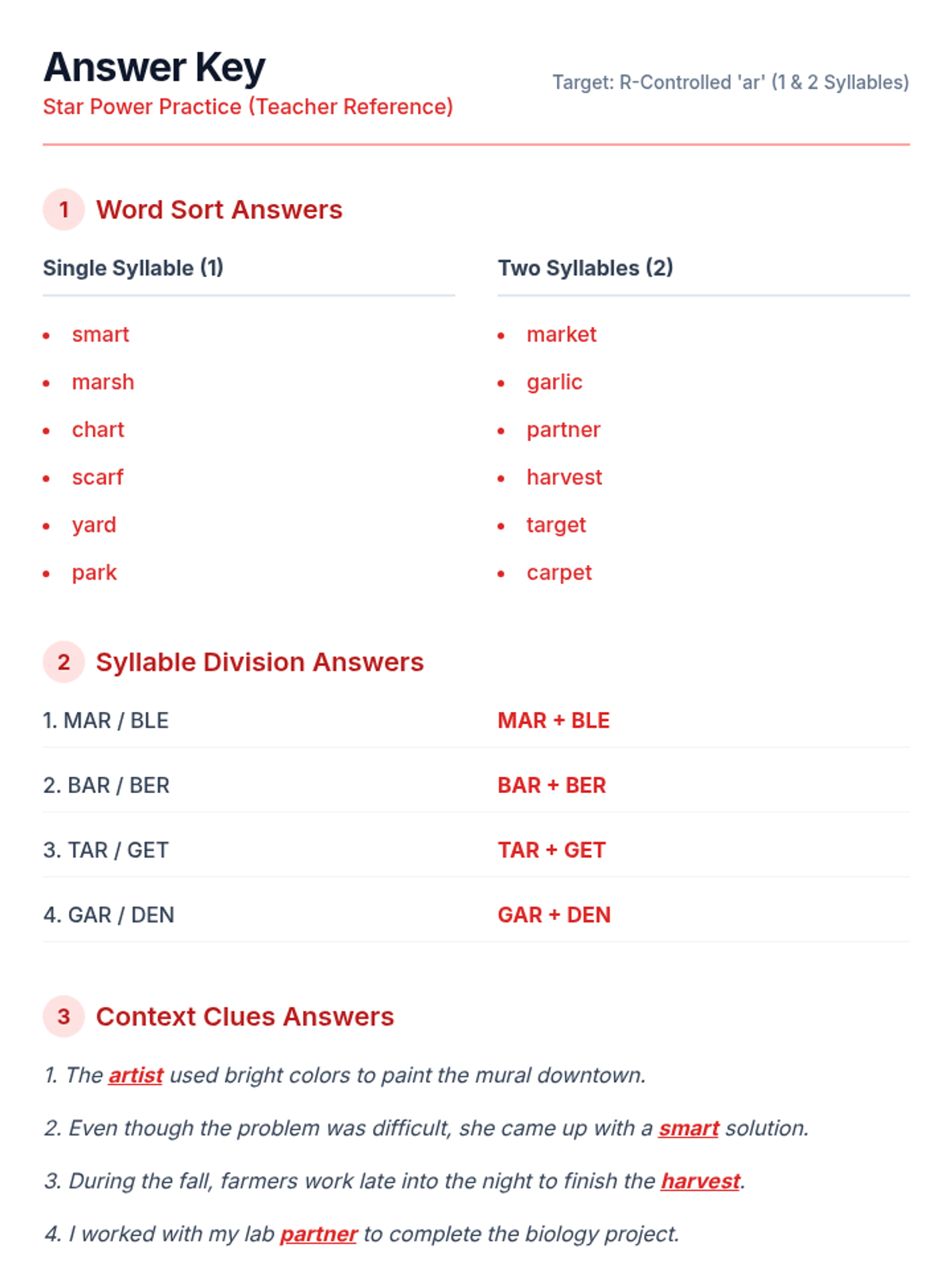Click the red TAR + GET answer
The height and width of the screenshot is (1270, 952).
(x=551, y=850)
